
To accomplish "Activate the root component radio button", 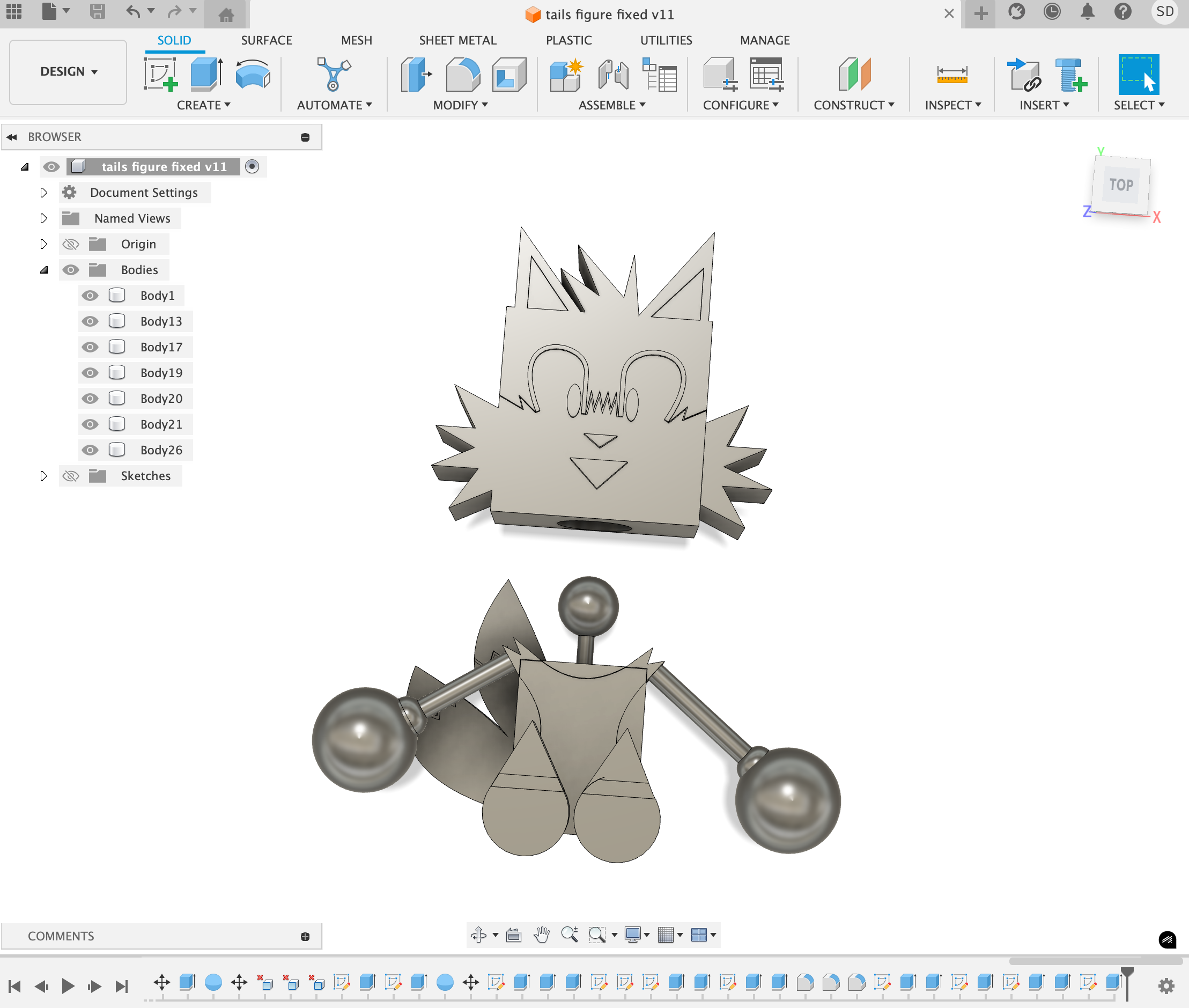I will point(252,166).
